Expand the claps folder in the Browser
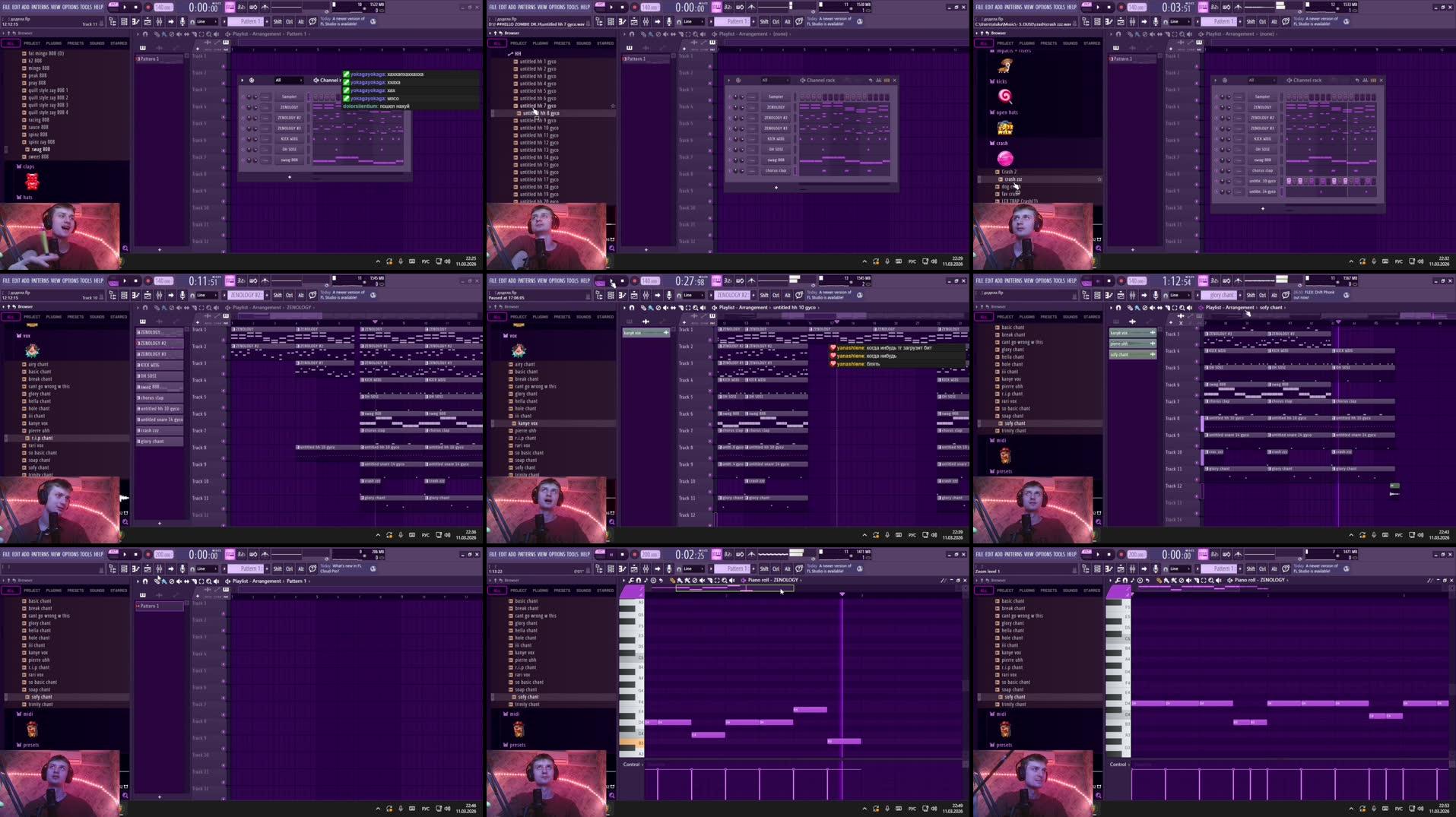This screenshot has height=817, width=1456. 27,166
